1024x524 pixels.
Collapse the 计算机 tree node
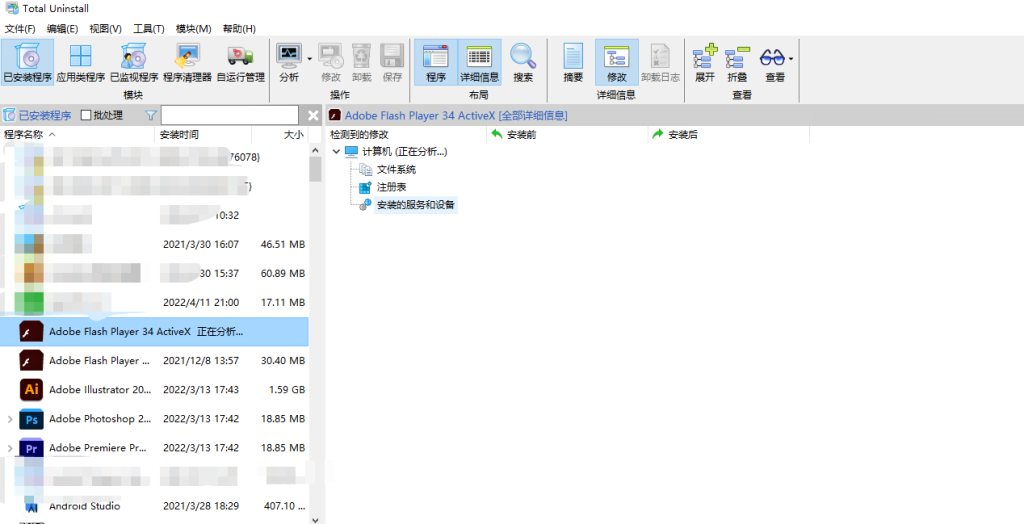[x=336, y=152]
